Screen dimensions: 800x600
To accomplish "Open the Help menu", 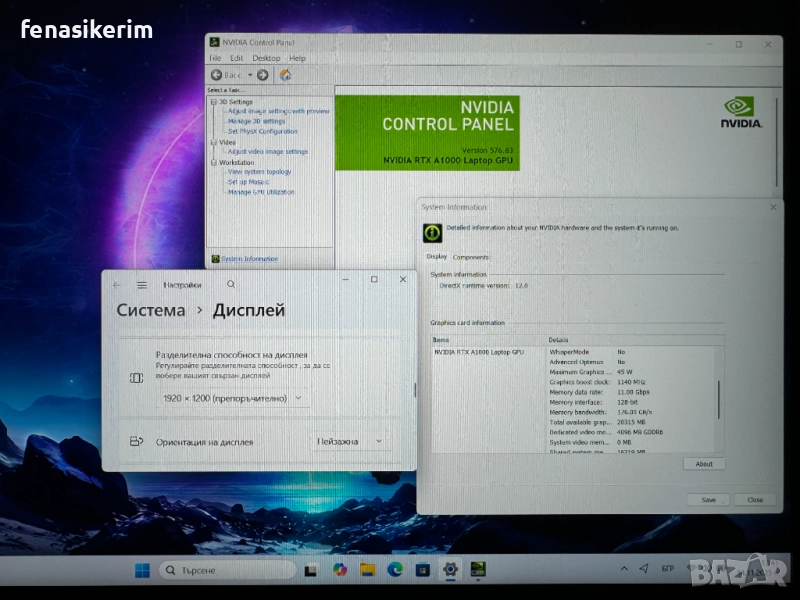I will click(297, 58).
